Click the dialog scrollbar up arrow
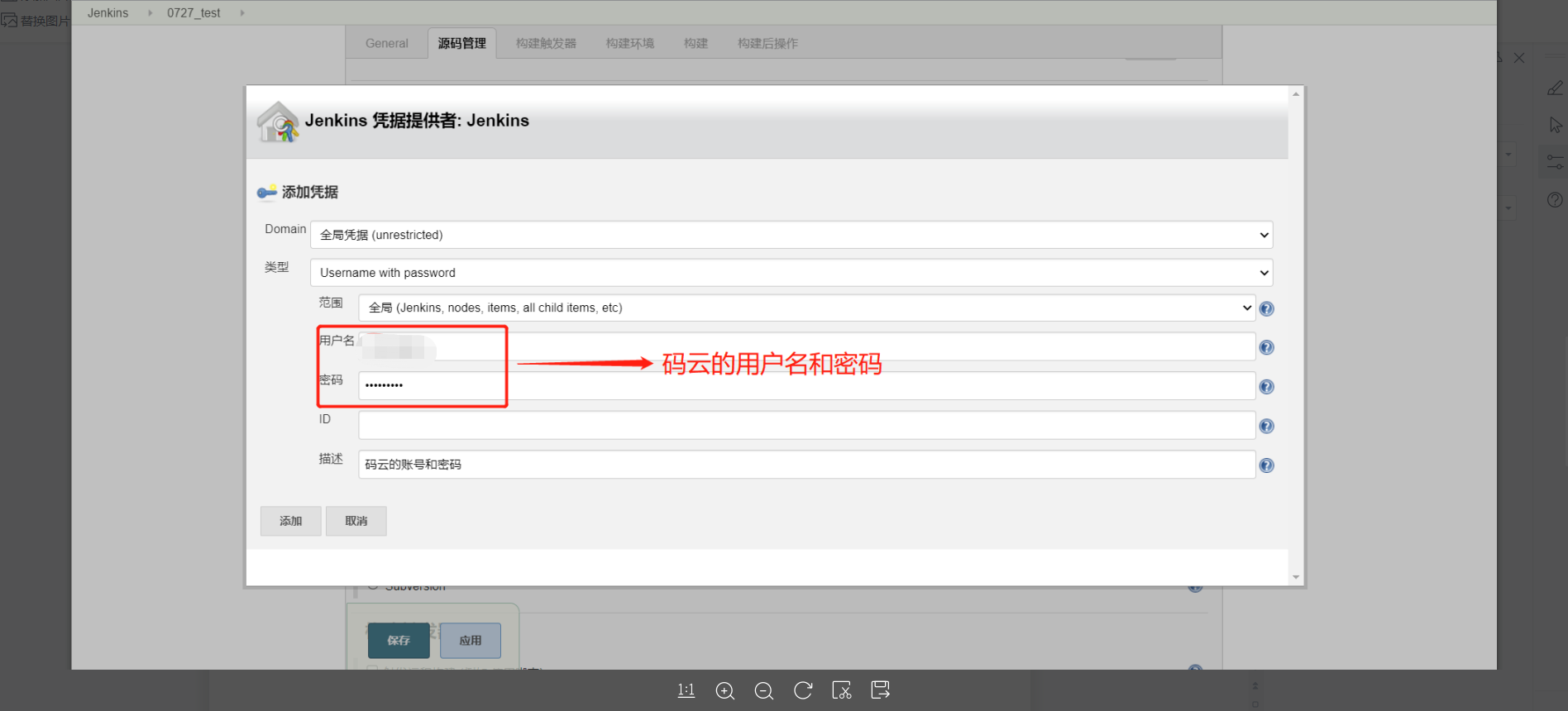The image size is (1568, 711). point(1296,94)
